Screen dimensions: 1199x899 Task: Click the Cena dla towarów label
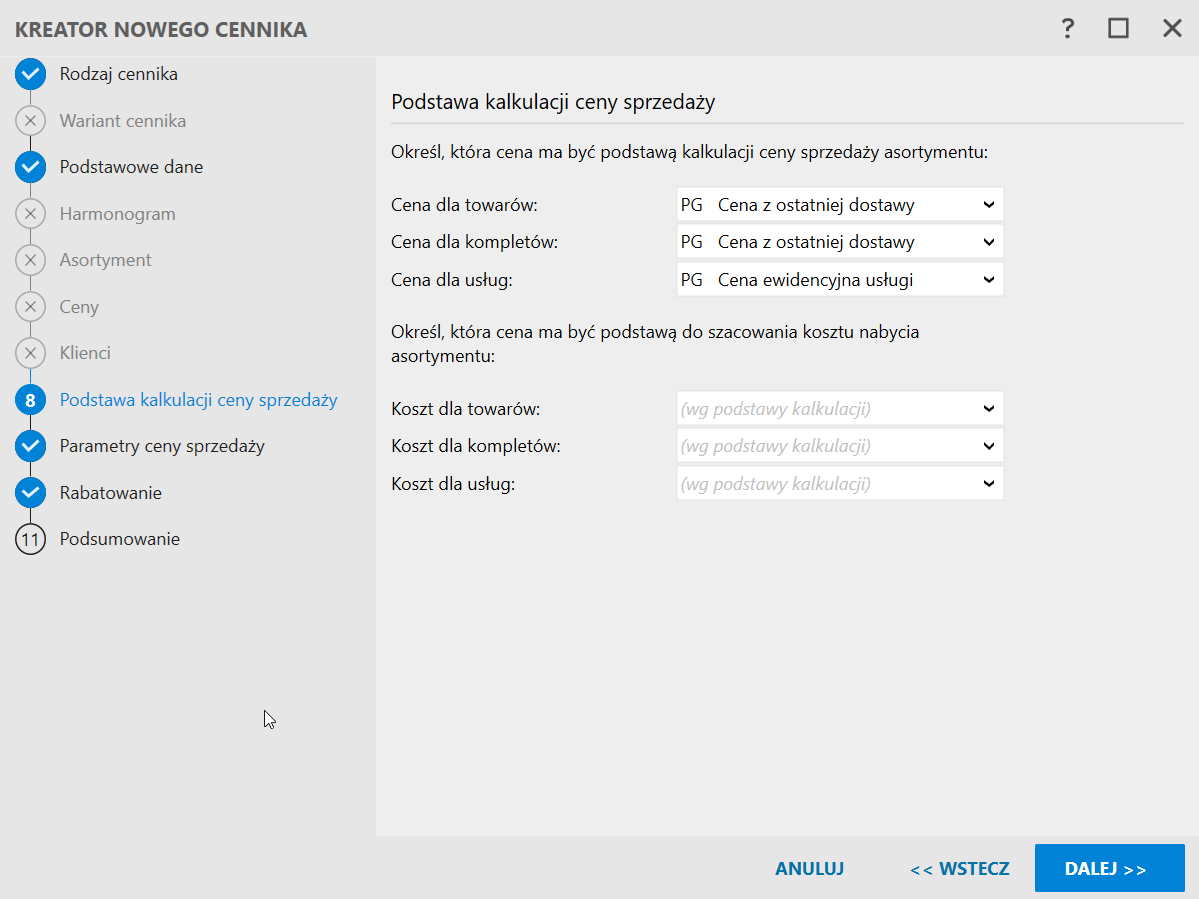[x=464, y=205]
